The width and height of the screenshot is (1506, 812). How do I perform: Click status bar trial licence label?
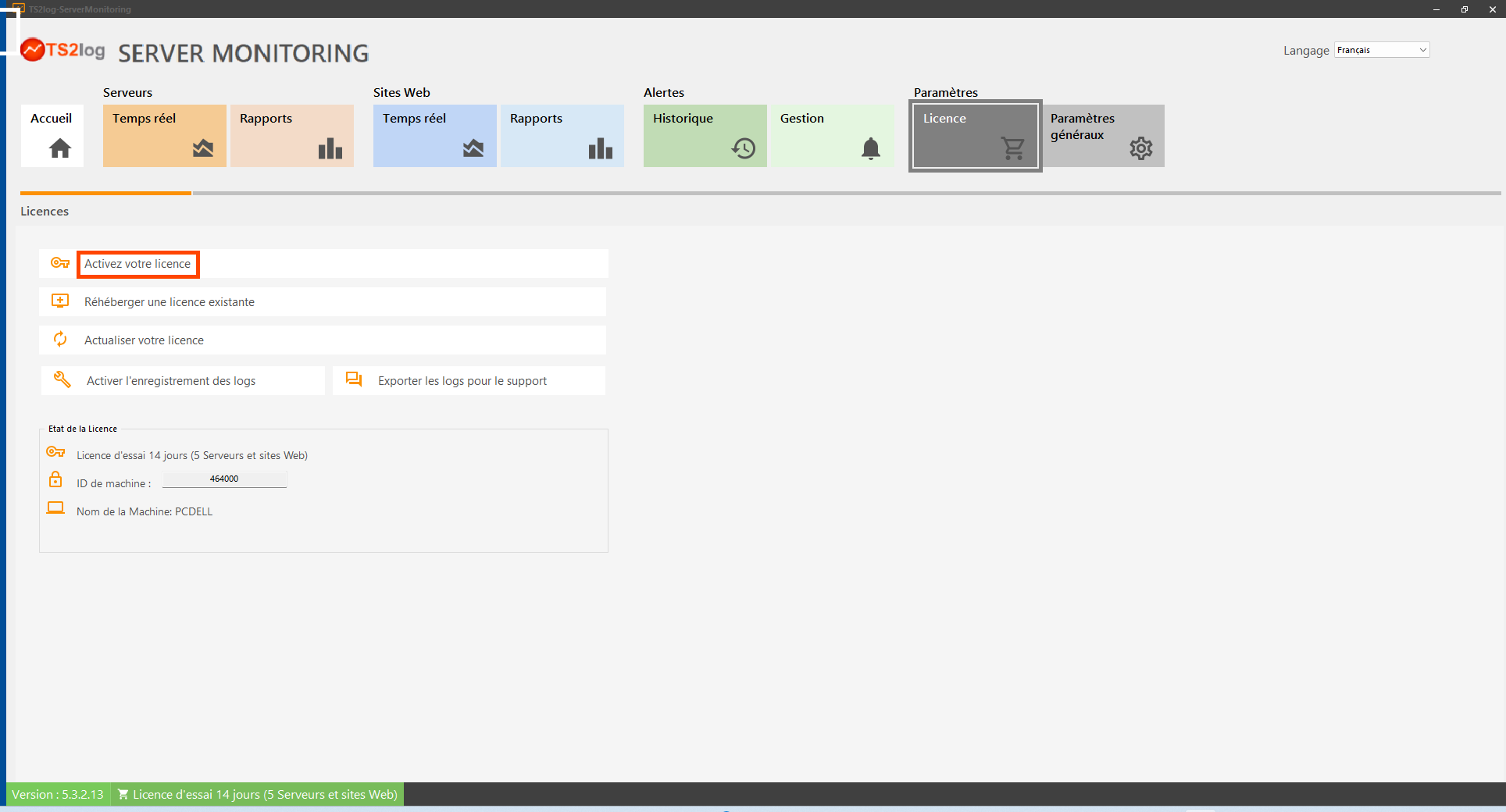(265, 795)
